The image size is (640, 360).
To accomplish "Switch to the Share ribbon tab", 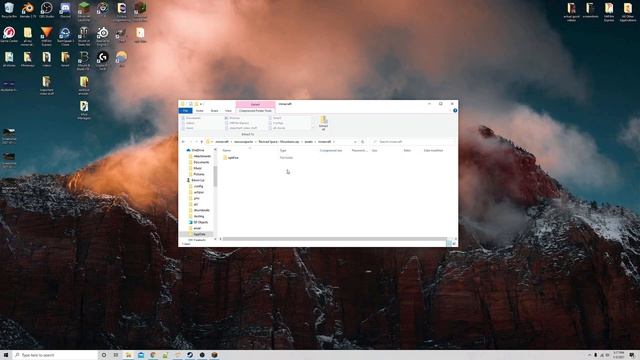I will (214, 111).
